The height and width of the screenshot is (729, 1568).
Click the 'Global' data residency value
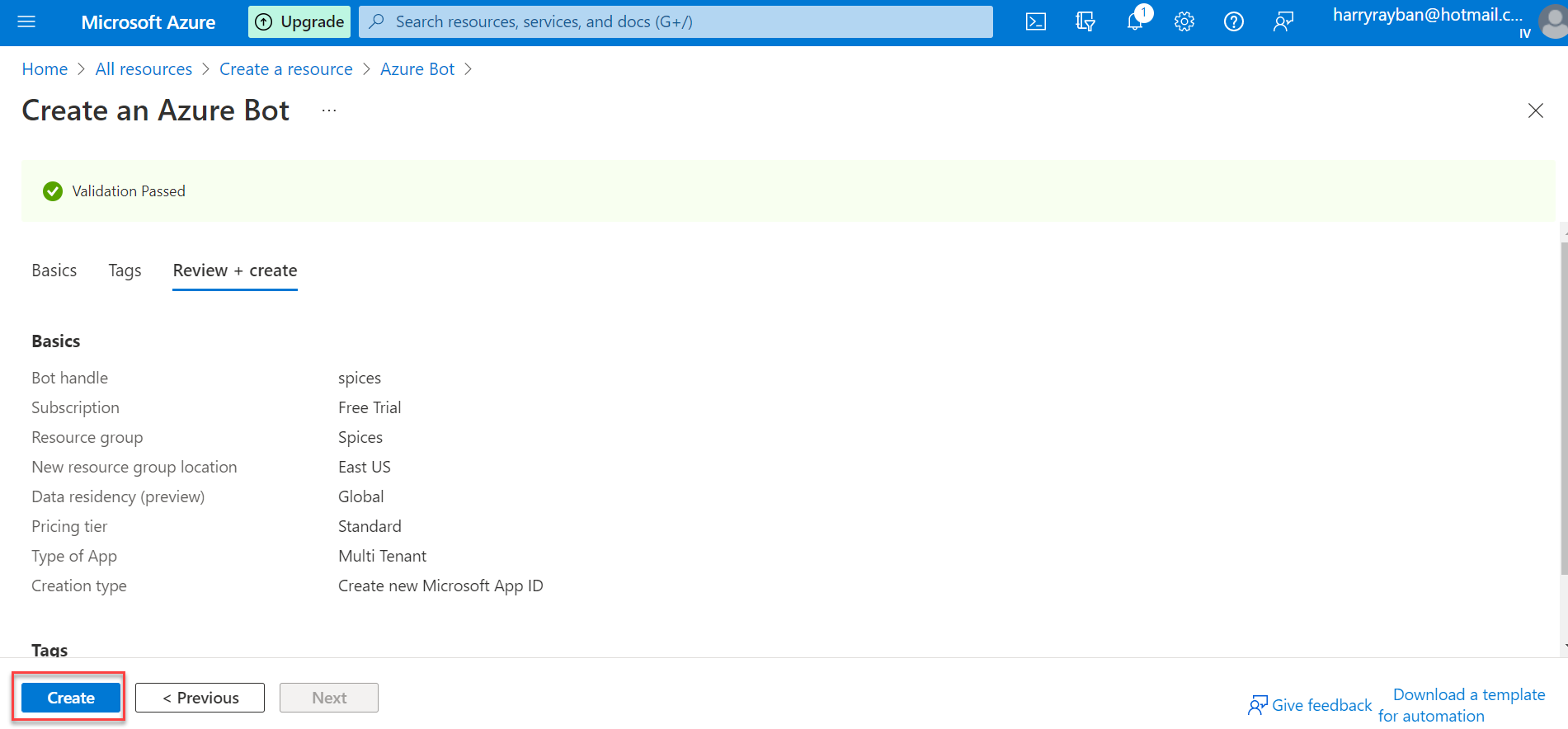(361, 496)
